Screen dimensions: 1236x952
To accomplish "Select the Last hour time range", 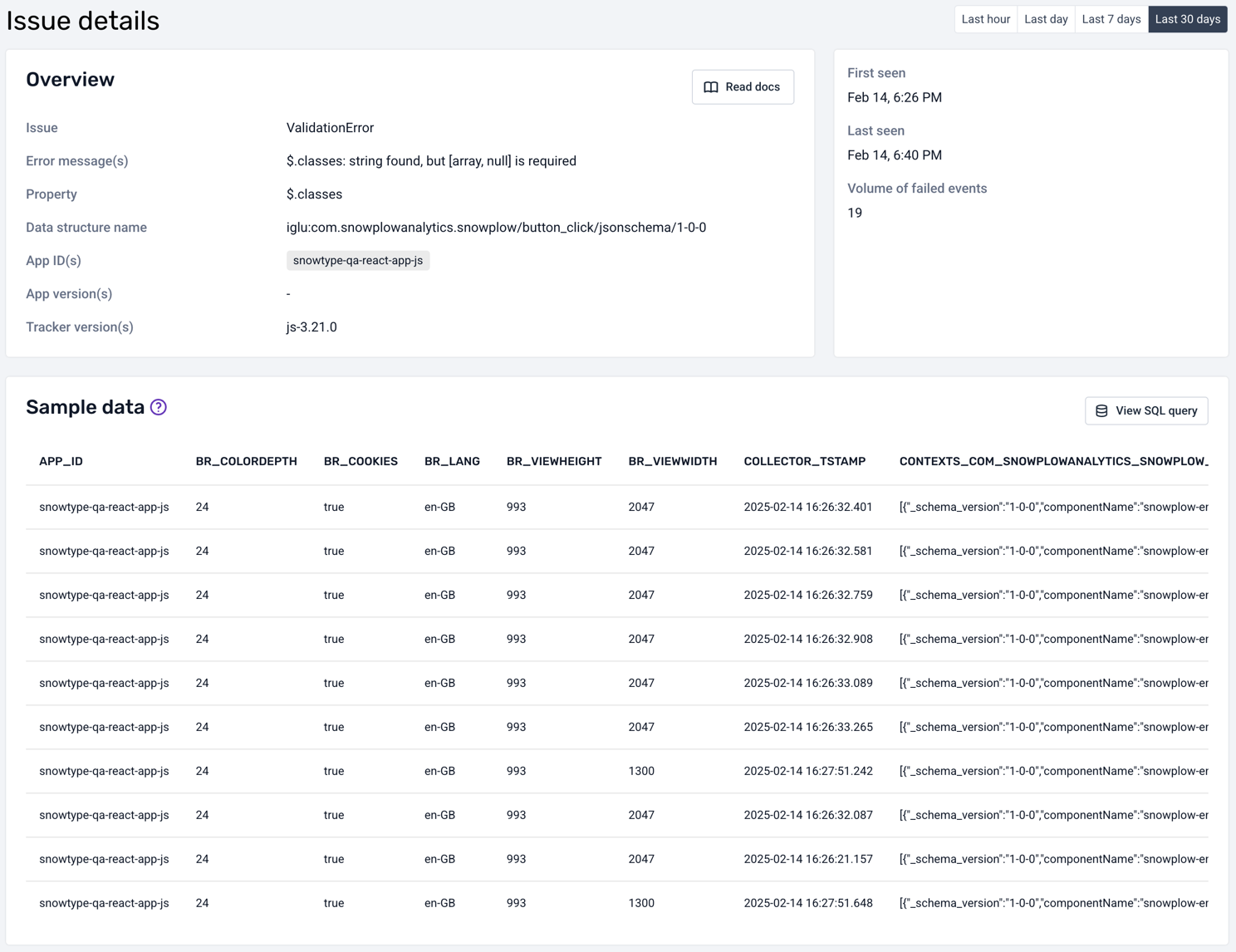I will click(985, 19).
